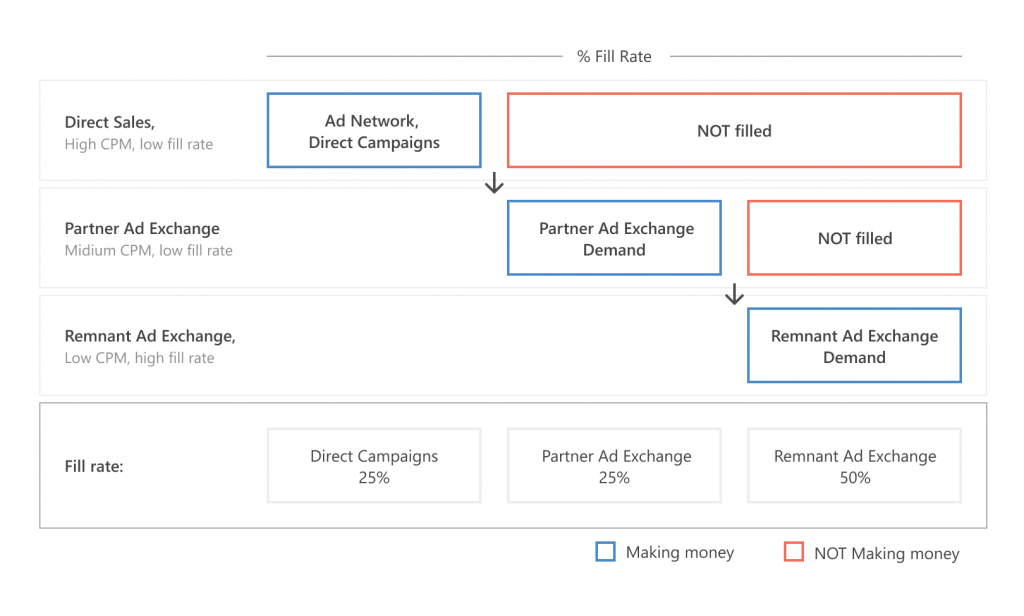Select the red NOT Making money legend square
The image size is (1024, 616).
pyautogui.click(x=793, y=552)
